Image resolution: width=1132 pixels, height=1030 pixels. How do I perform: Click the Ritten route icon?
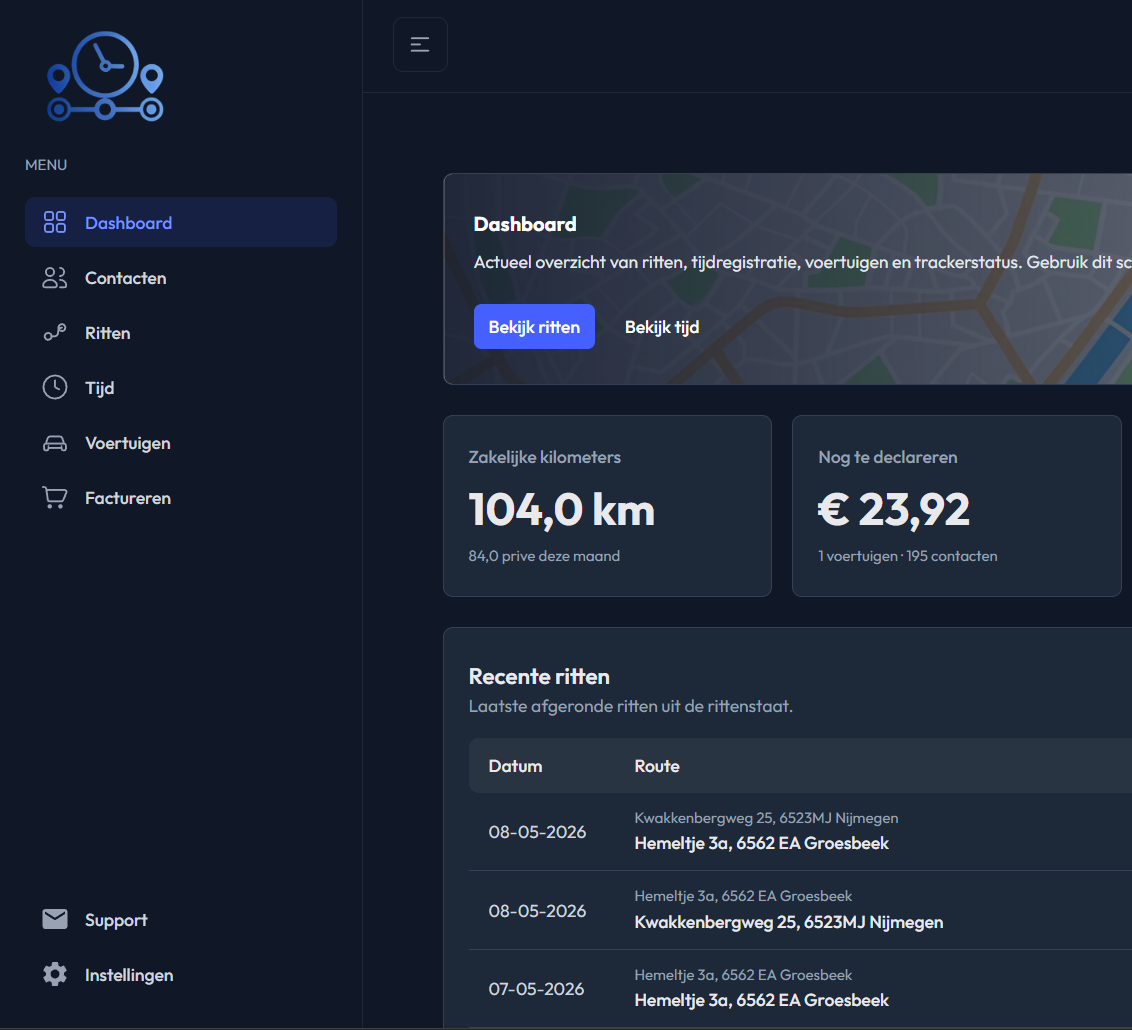click(55, 333)
